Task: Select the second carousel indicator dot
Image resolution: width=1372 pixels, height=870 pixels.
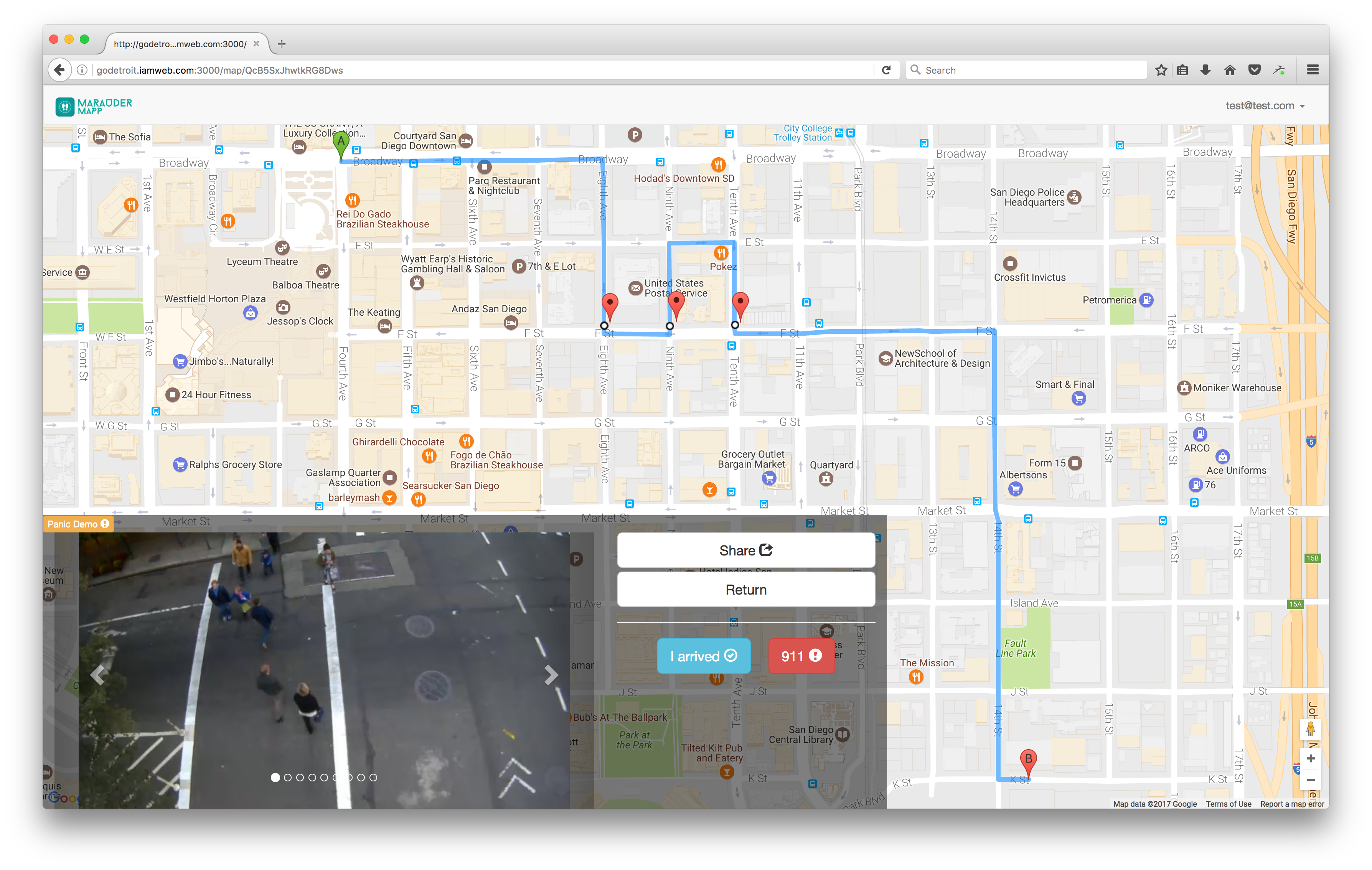Action: (288, 777)
